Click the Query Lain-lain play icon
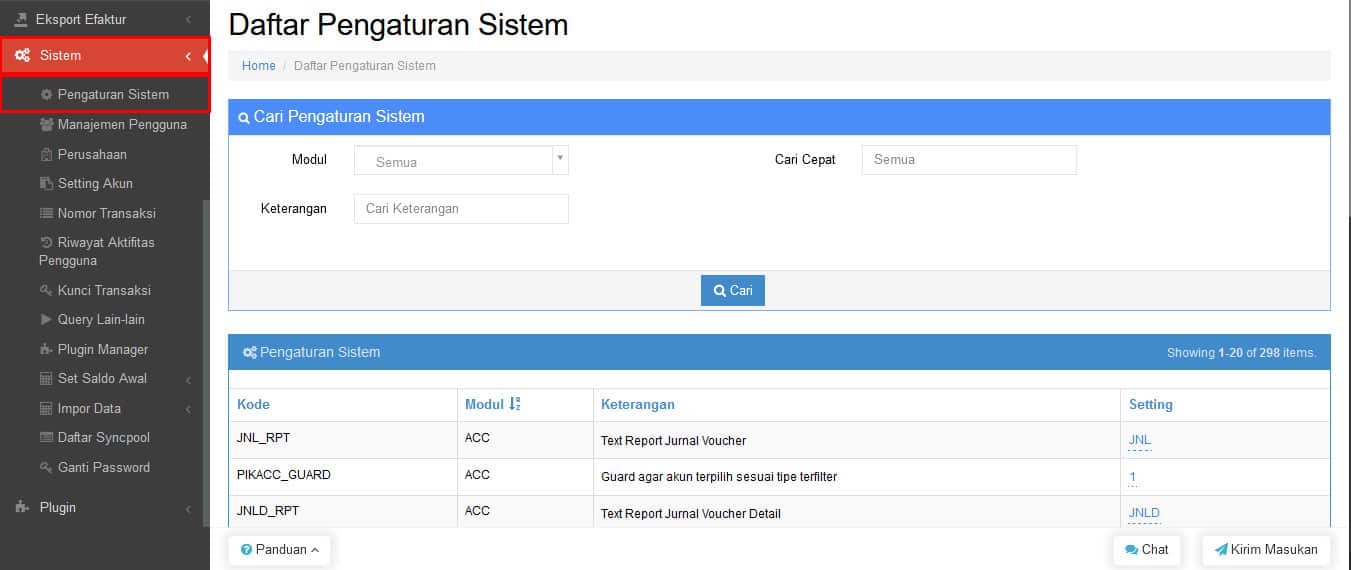Screen dimensions: 1351x570 (46, 320)
